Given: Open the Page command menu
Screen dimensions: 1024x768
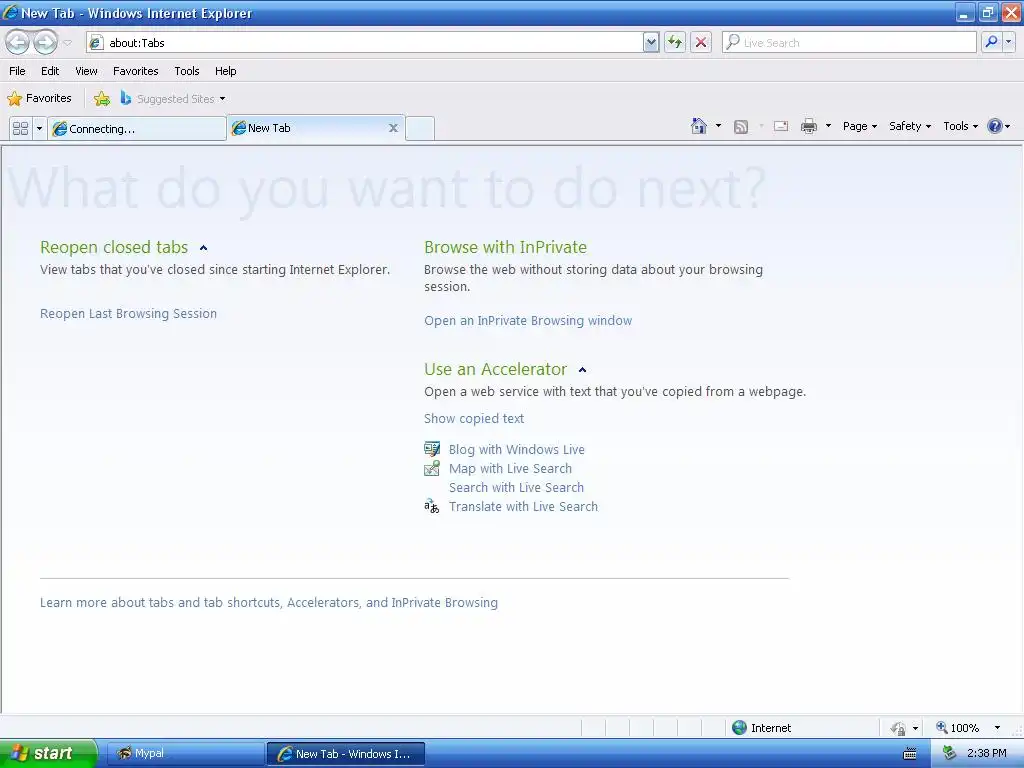Looking at the screenshot, I should tap(859, 126).
